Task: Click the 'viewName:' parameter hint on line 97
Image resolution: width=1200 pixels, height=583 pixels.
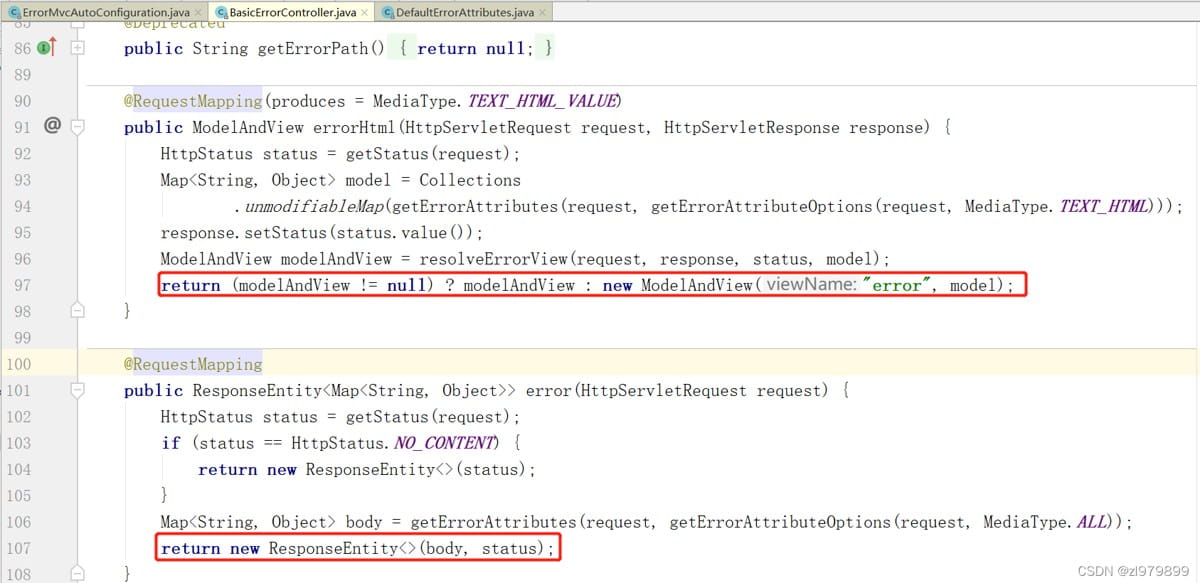Action: 811,285
